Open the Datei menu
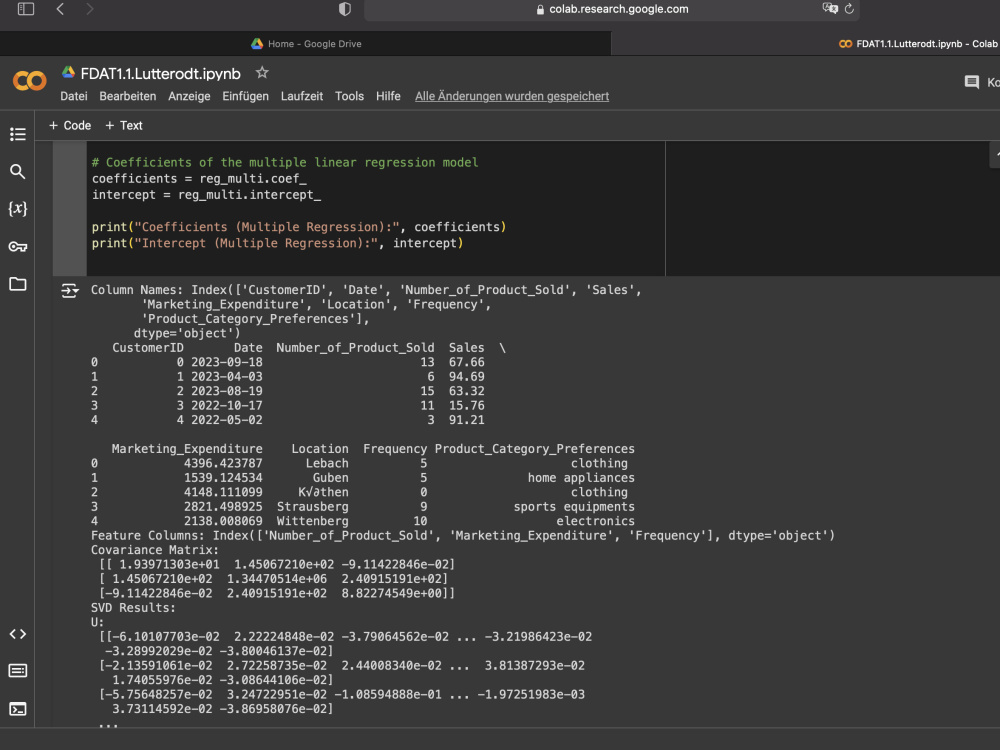1000x750 pixels. pos(74,96)
